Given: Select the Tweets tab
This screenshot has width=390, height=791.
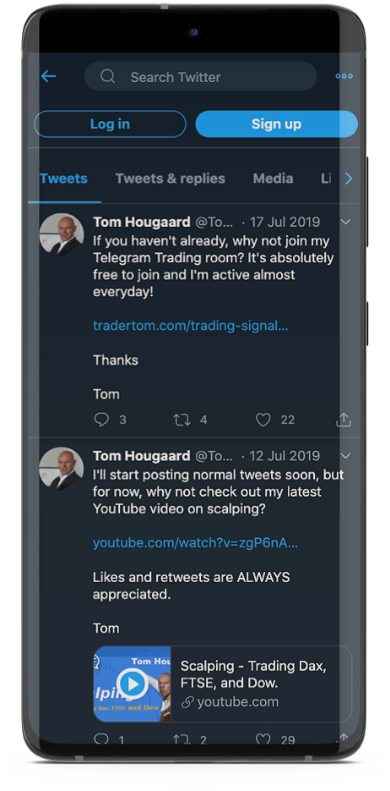Looking at the screenshot, I should [64, 179].
